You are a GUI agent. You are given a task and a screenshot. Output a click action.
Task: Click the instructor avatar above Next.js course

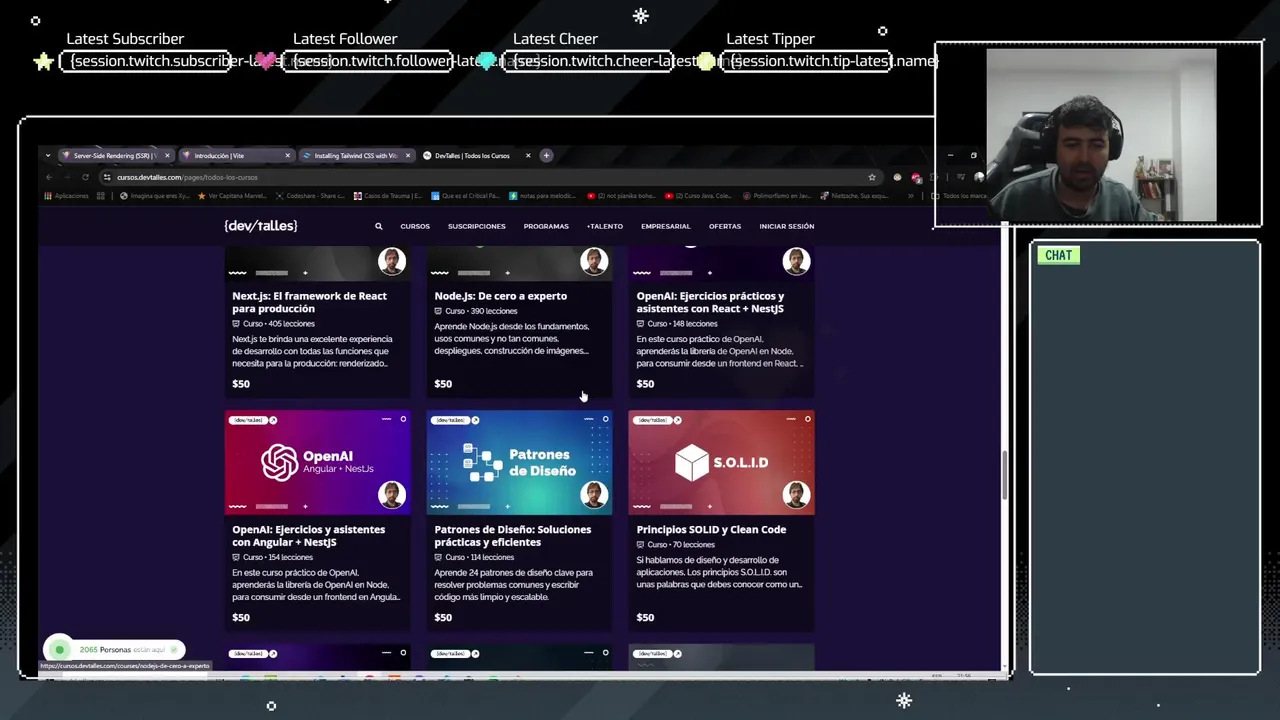(x=391, y=261)
